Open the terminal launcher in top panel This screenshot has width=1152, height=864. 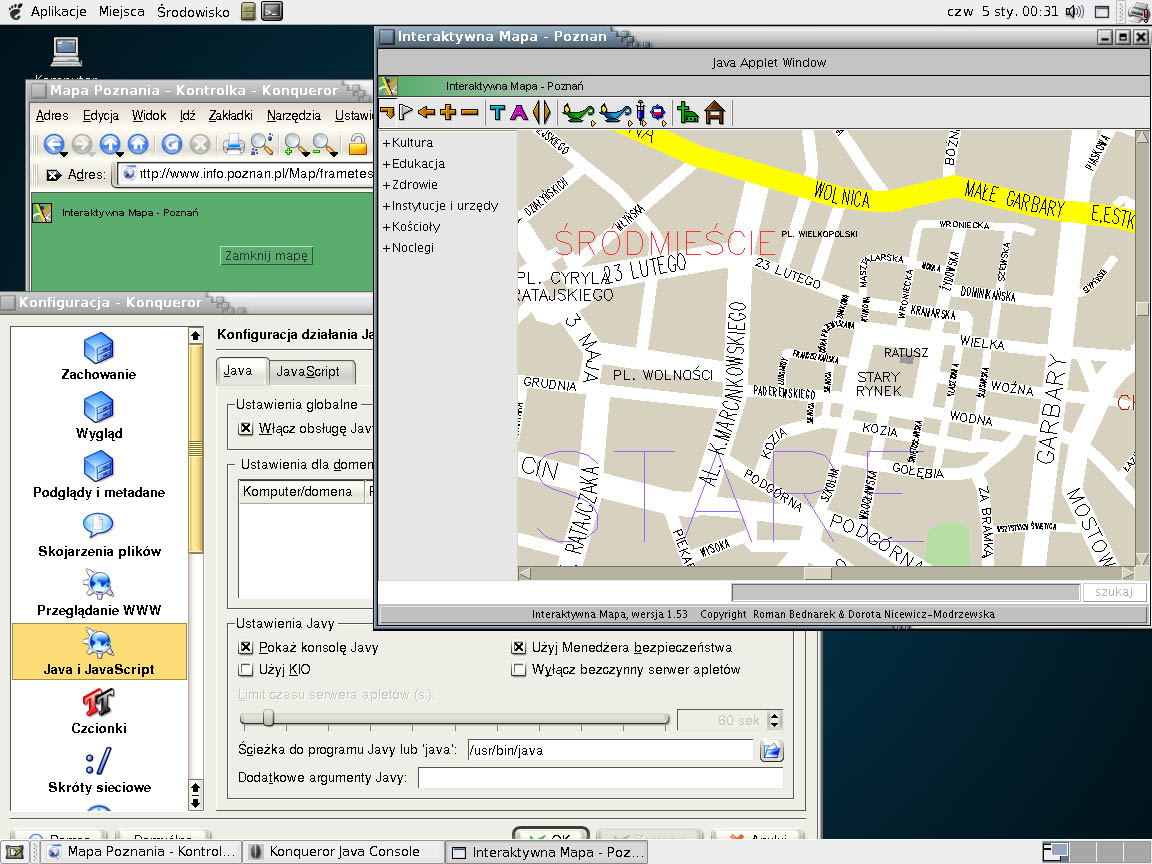tap(272, 11)
